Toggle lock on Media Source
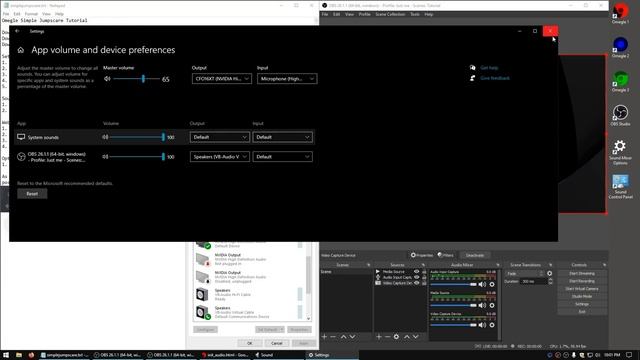 pos(424,271)
